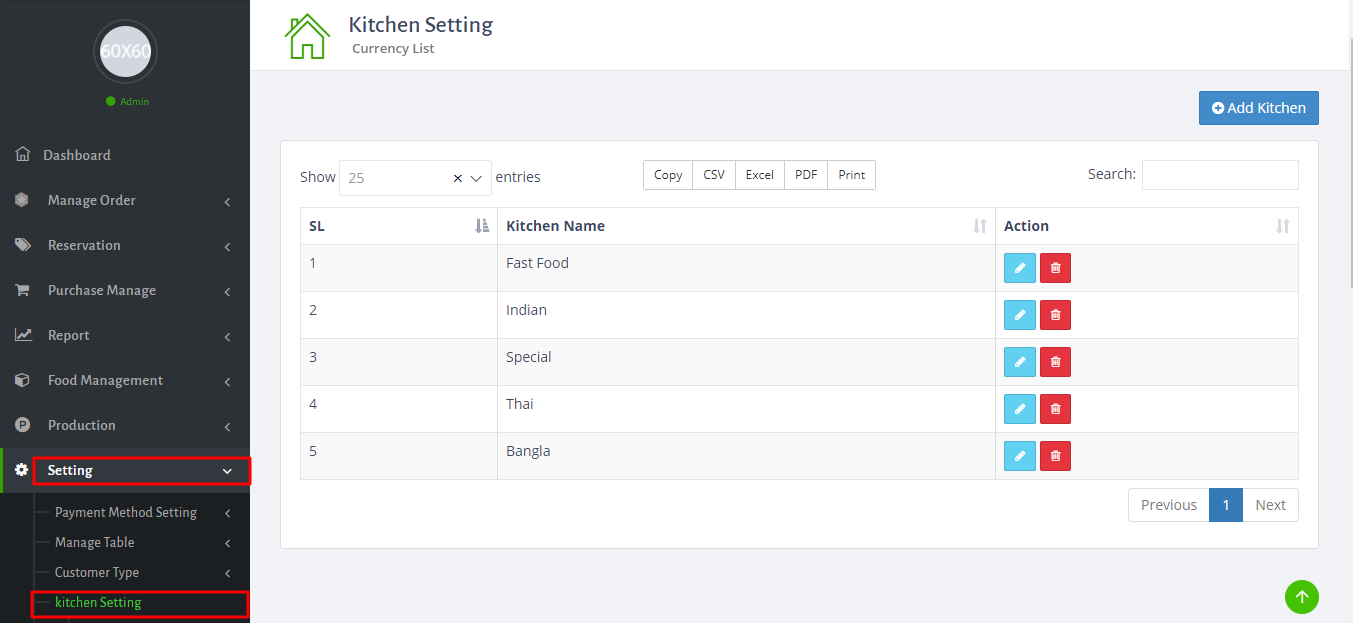Click the green scroll-to-top arrow
This screenshot has width=1353, height=623.
click(x=1301, y=596)
